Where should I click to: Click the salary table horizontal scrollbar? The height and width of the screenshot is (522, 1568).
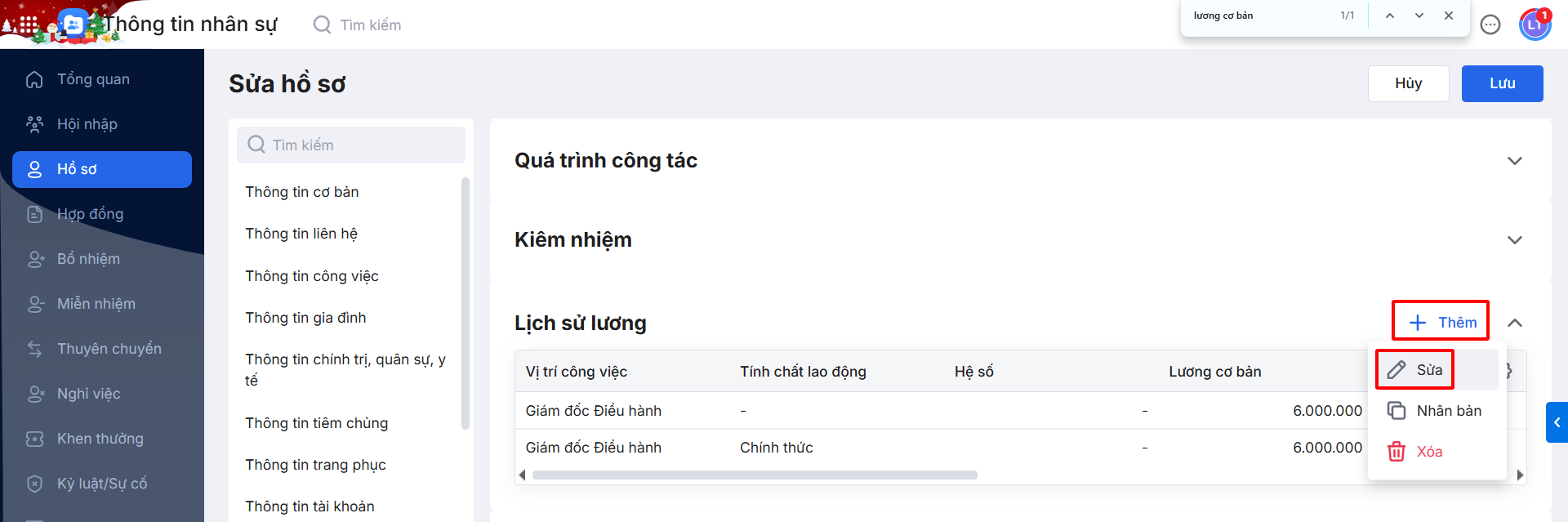tap(754, 475)
